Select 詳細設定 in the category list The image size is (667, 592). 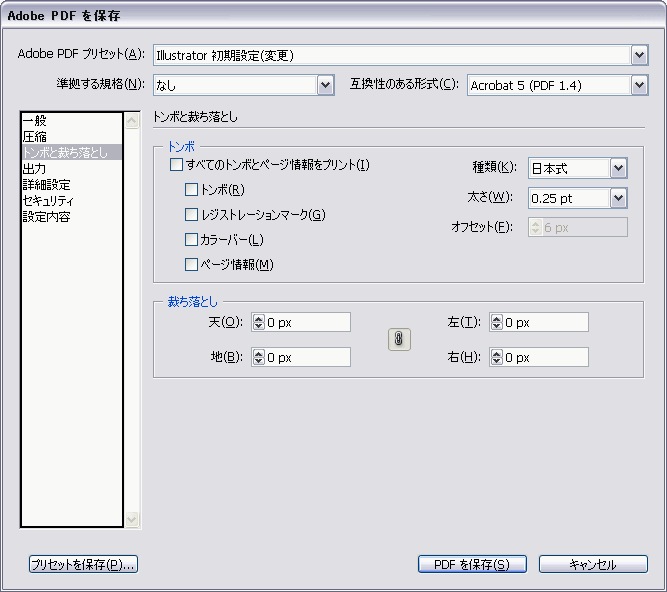coord(71,185)
